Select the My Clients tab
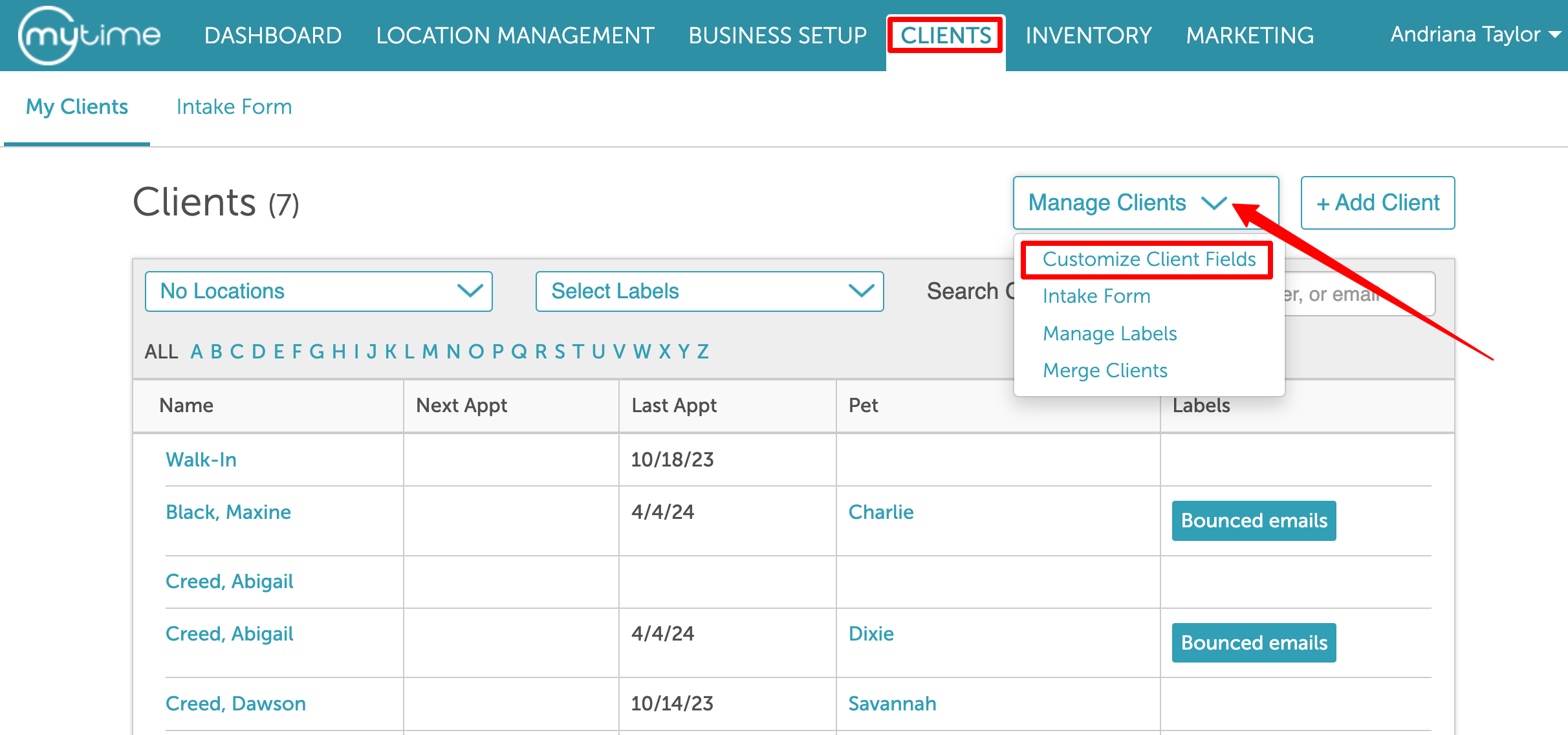This screenshot has width=1568, height=735. click(77, 107)
